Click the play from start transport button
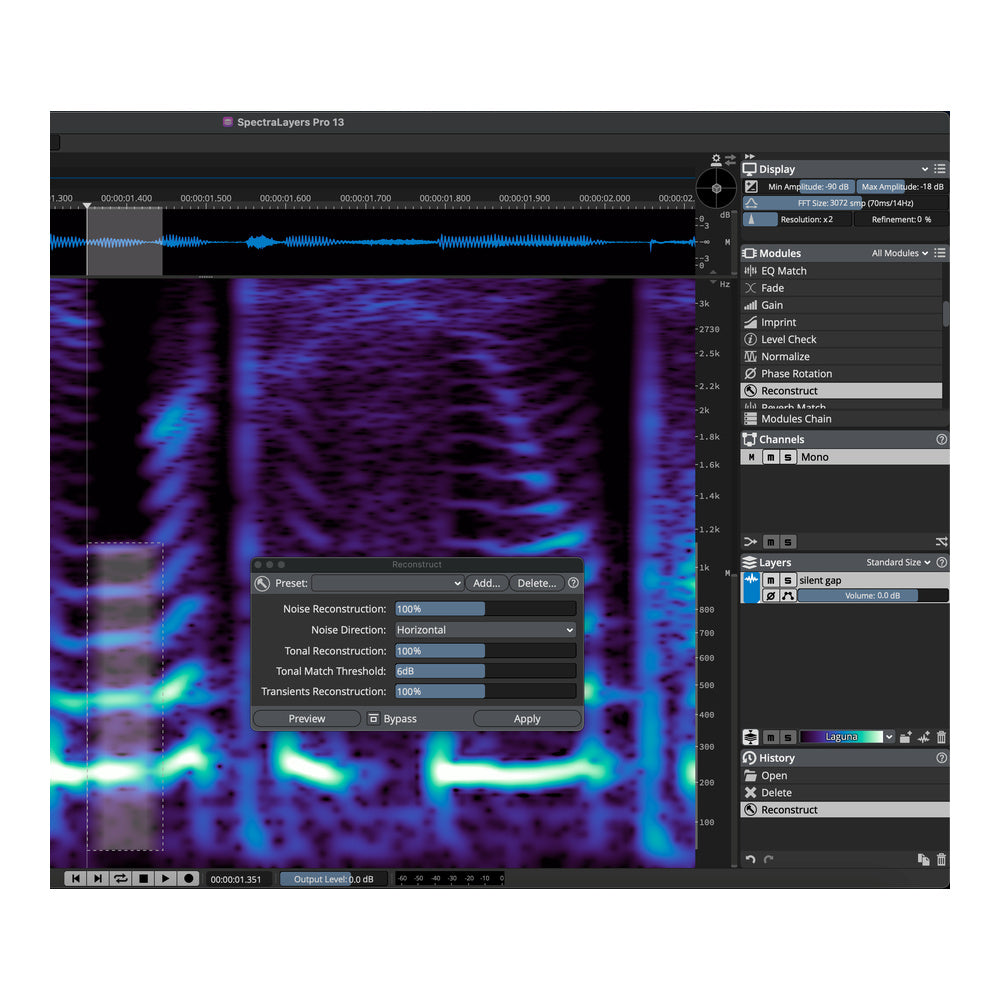 pyautogui.click(x=98, y=879)
